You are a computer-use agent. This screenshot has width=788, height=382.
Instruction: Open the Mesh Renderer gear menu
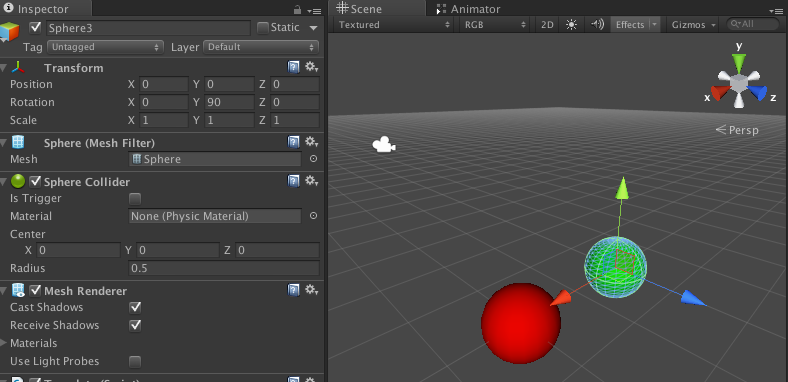click(x=312, y=291)
